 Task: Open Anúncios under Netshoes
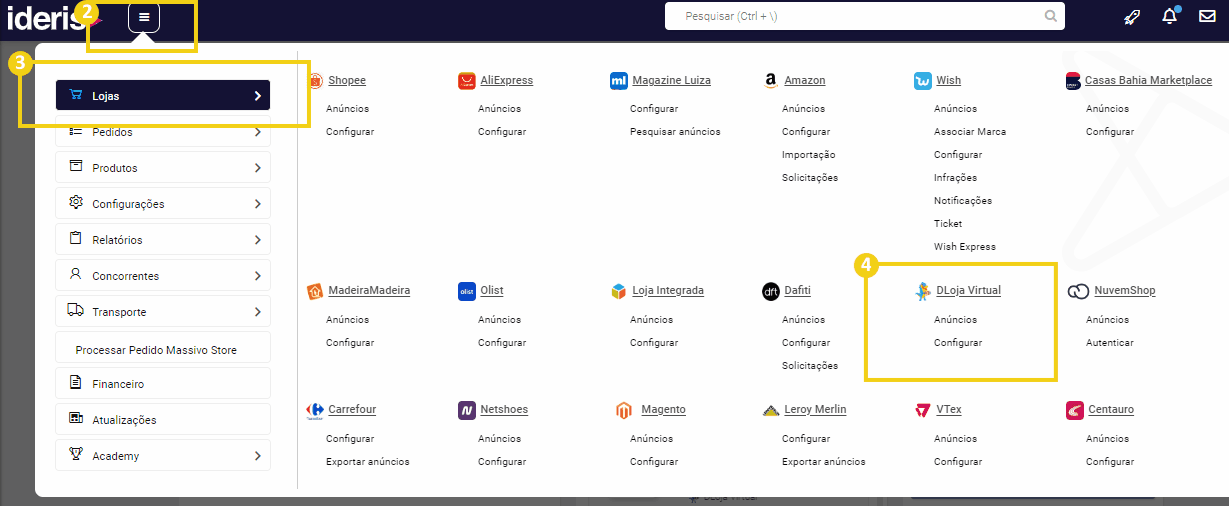[499, 439]
